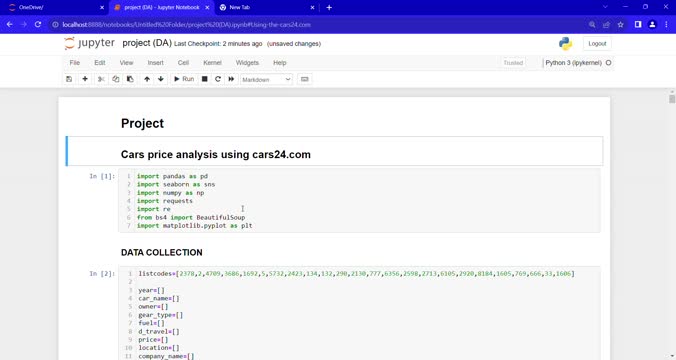Move selected cell up arrow
676x360 pixels.
coord(147,79)
